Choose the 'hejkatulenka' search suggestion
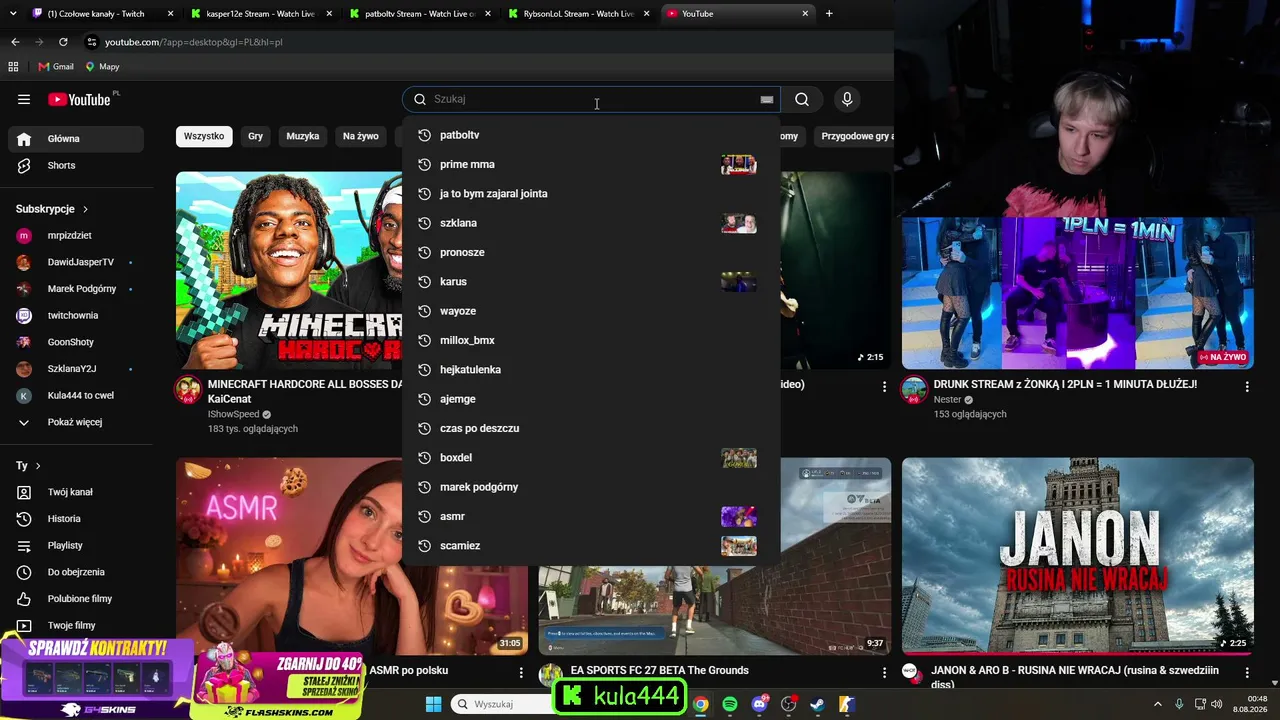The height and width of the screenshot is (720, 1280). point(591,370)
